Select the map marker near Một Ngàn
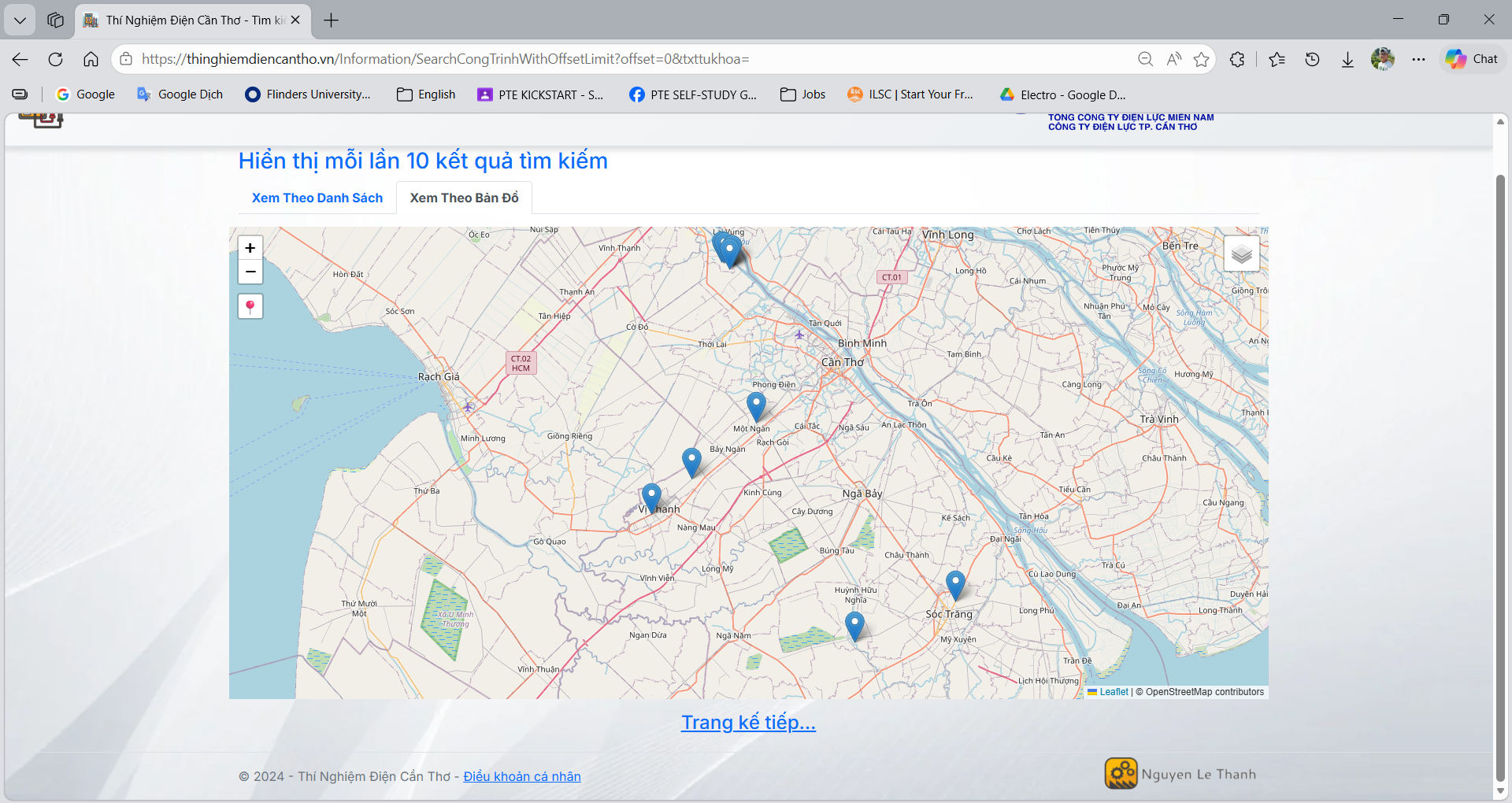 pos(756,405)
